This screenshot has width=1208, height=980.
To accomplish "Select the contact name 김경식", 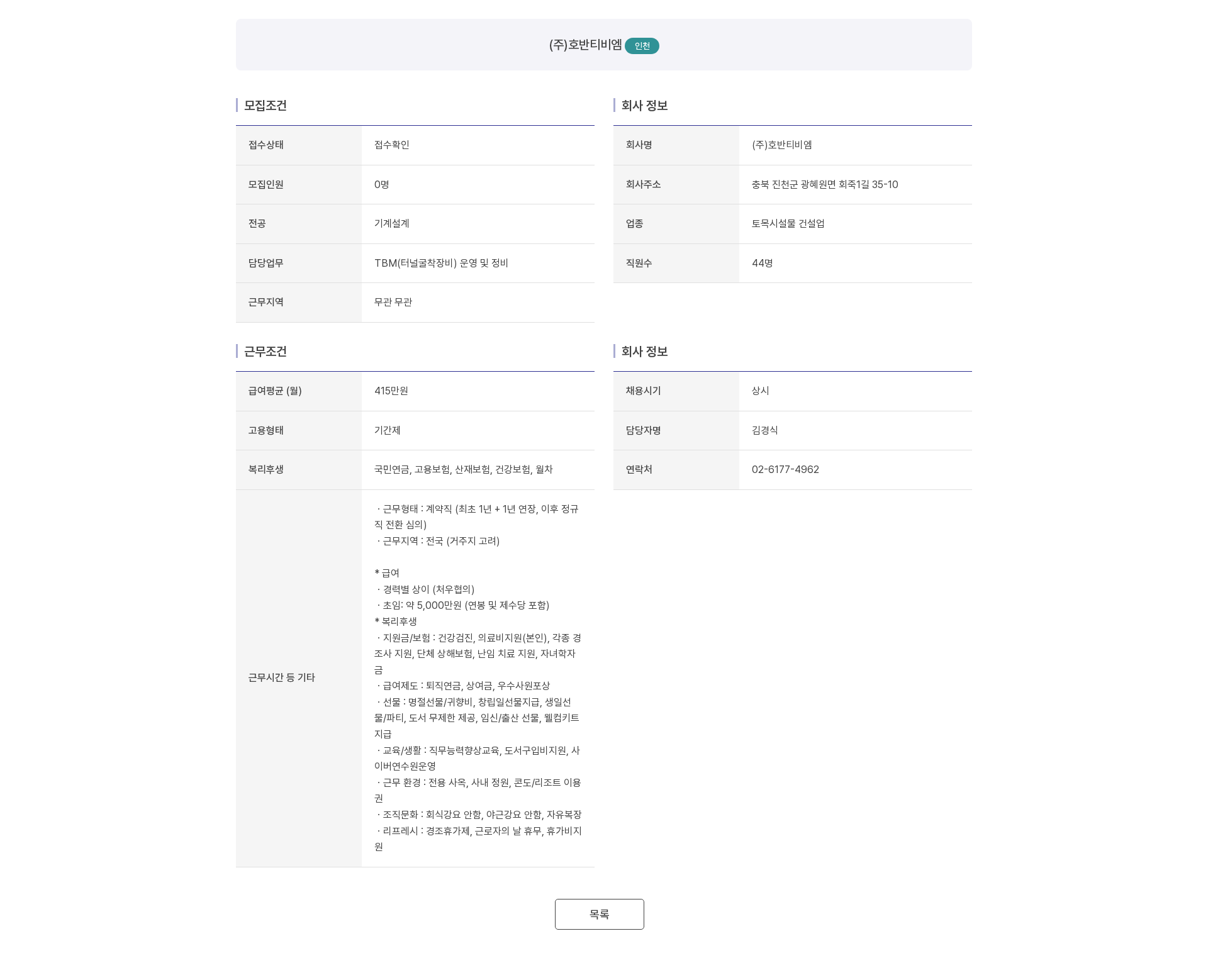I will coord(765,431).
